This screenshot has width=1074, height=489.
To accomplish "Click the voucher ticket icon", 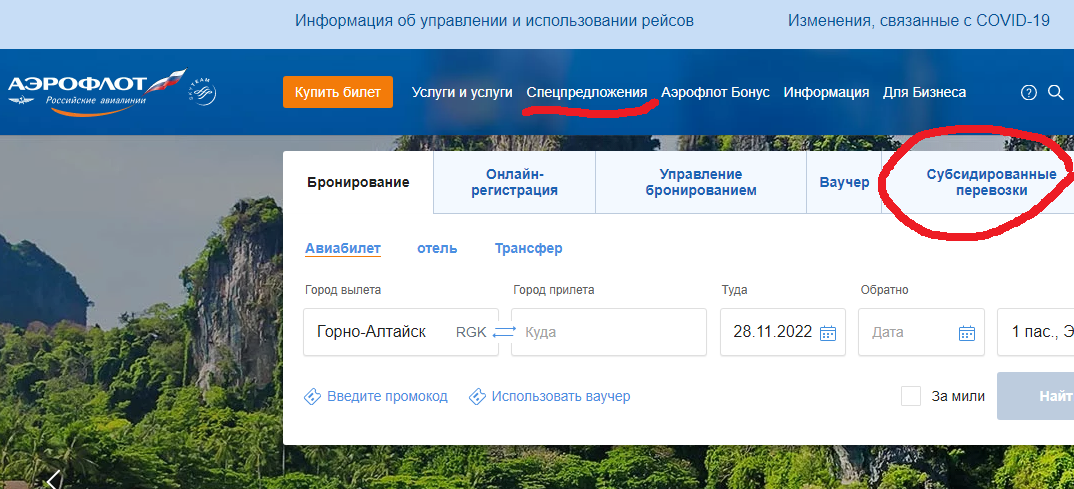I will coord(477,397).
